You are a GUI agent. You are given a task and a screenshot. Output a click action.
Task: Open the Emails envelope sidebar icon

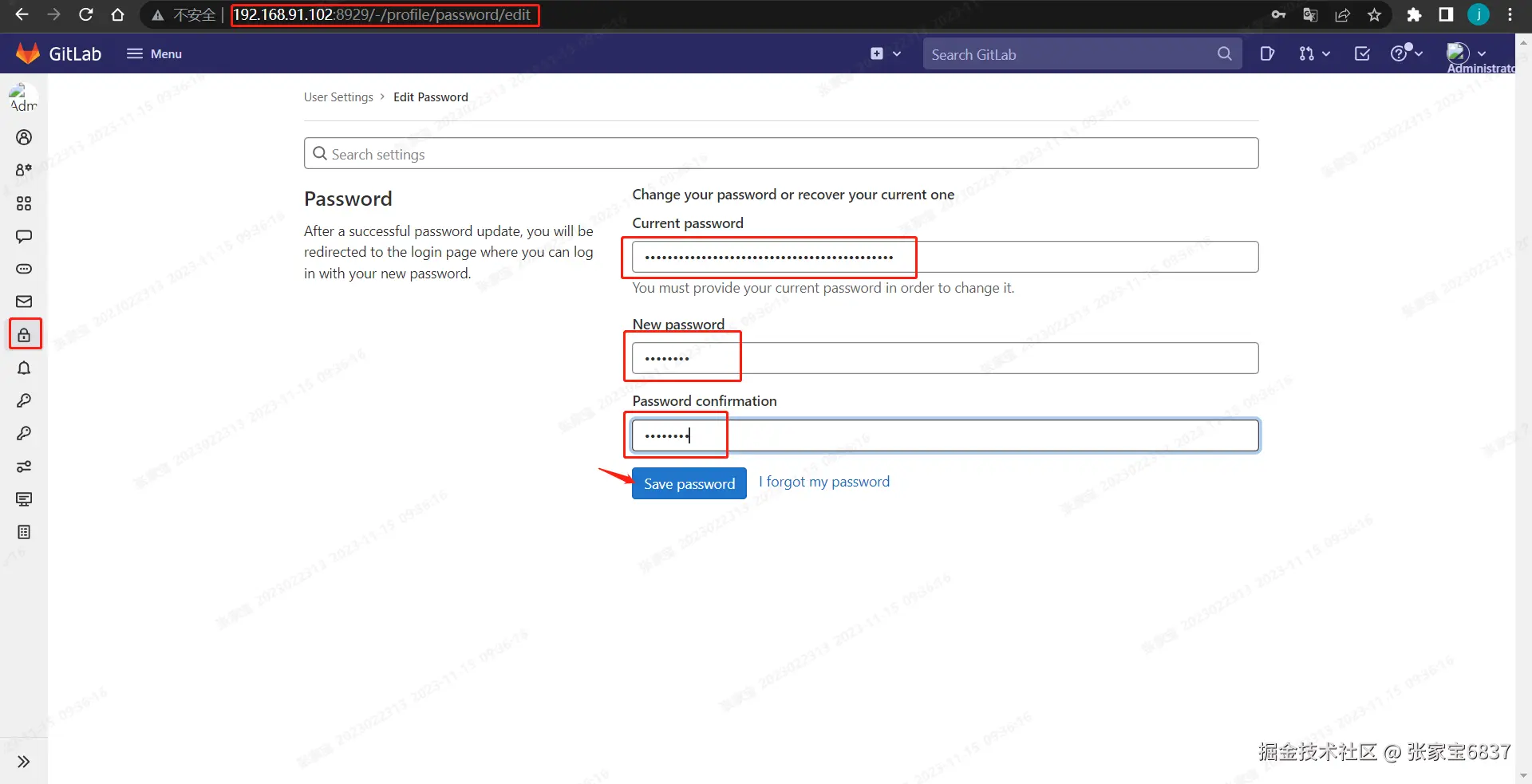(24, 301)
